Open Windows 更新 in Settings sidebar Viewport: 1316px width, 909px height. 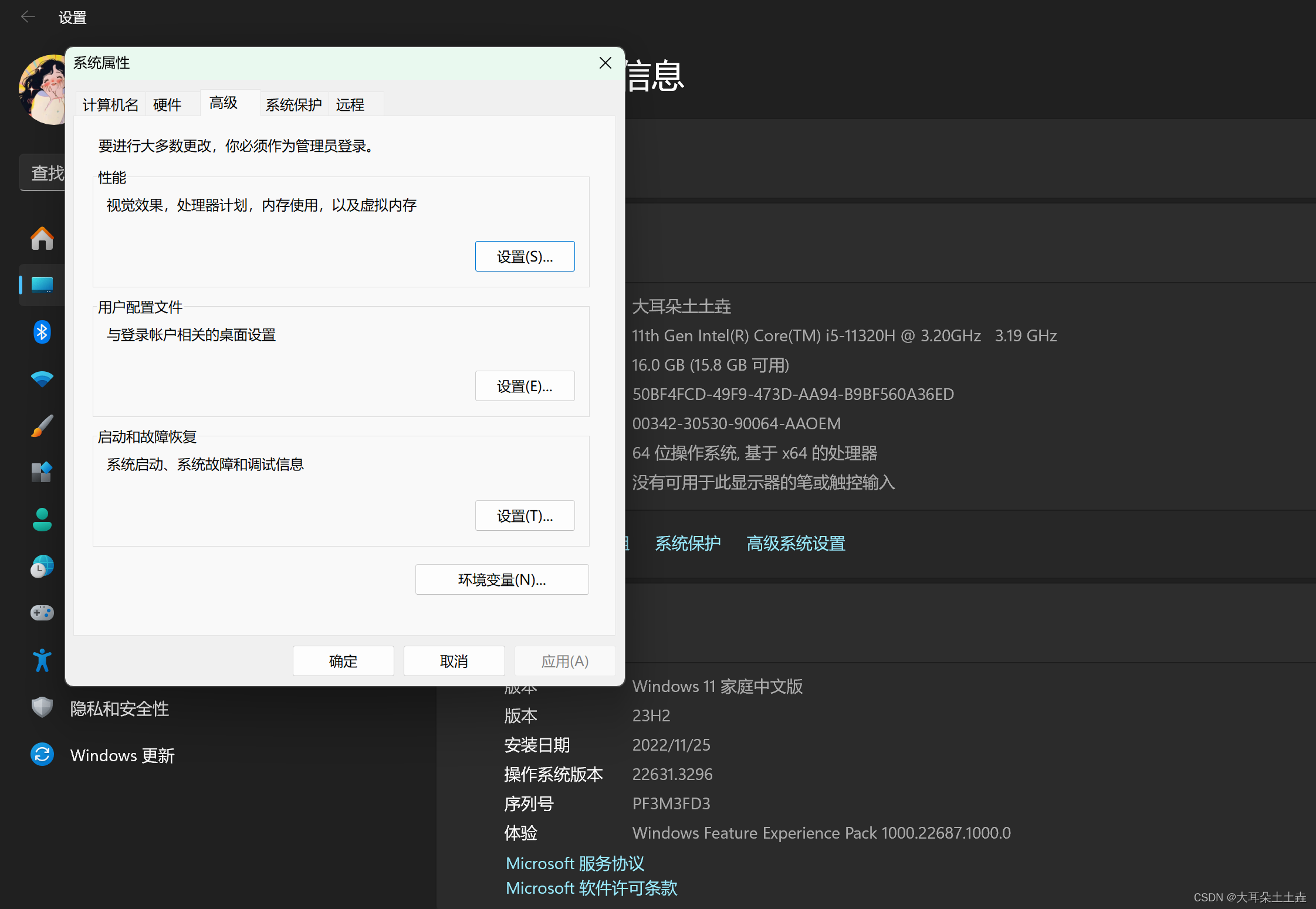[x=123, y=755]
